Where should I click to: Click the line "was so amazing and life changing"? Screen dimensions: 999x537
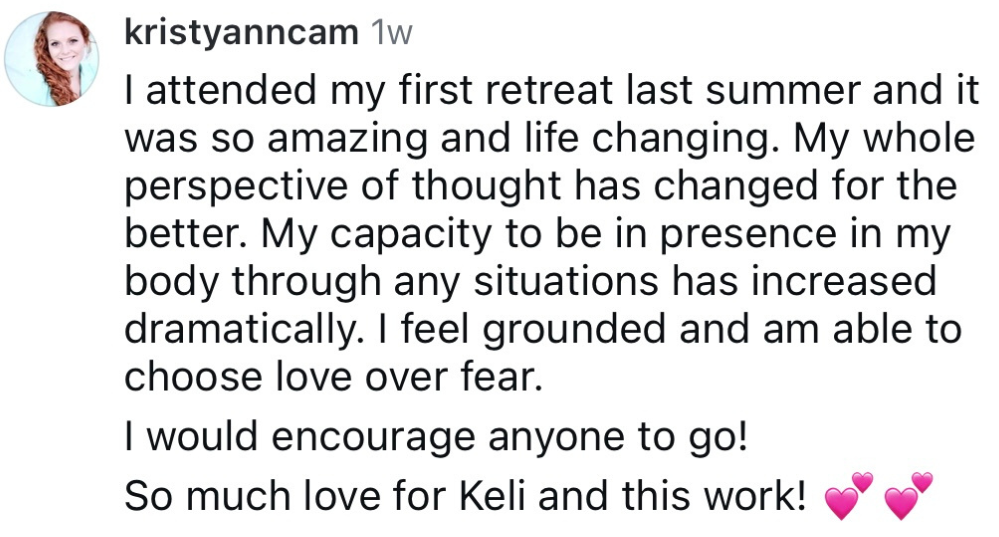(549, 140)
